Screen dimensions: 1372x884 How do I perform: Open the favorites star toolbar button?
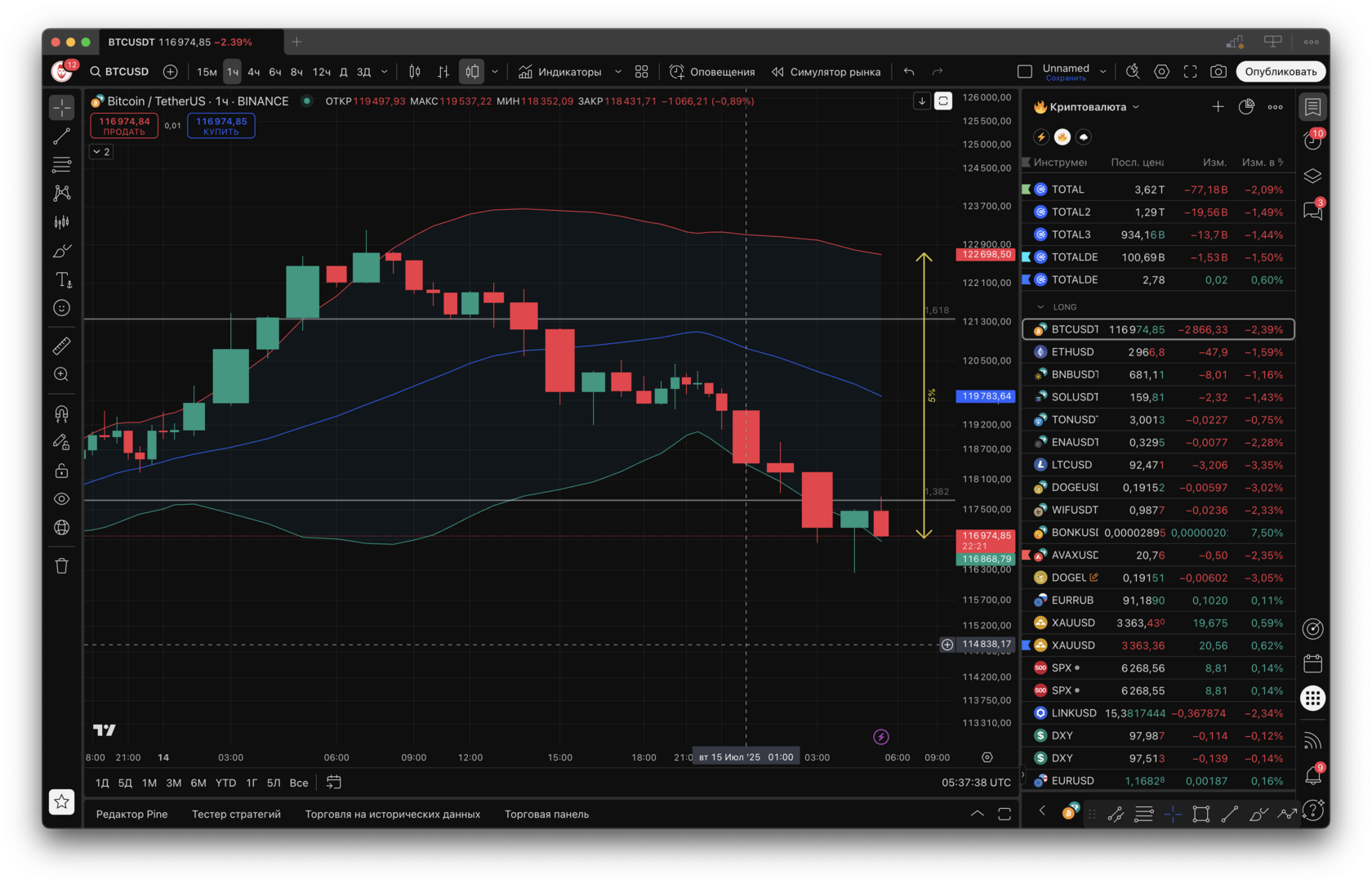(62, 802)
